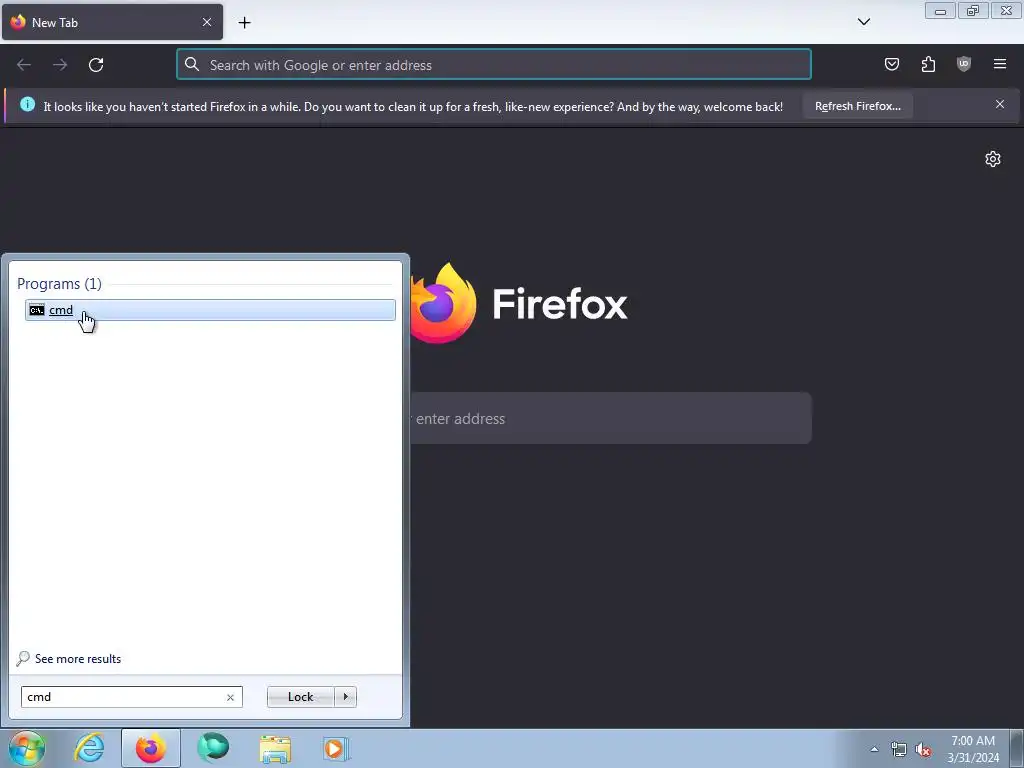Viewport: 1024px width, 768px height.
Task: Select the New Tab tab
Action: coord(112,22)
